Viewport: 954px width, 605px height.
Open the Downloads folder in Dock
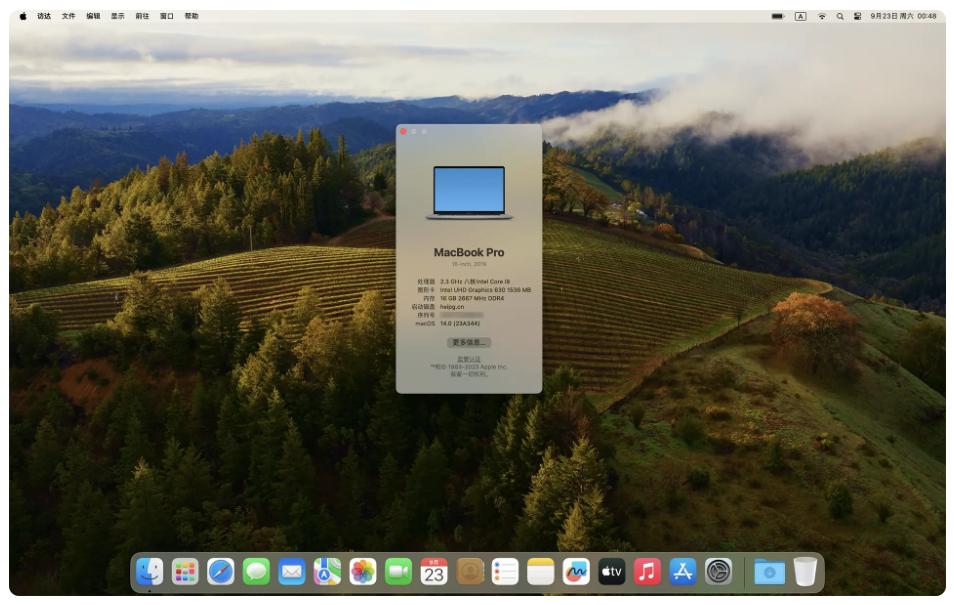click(x=769, y=572)
